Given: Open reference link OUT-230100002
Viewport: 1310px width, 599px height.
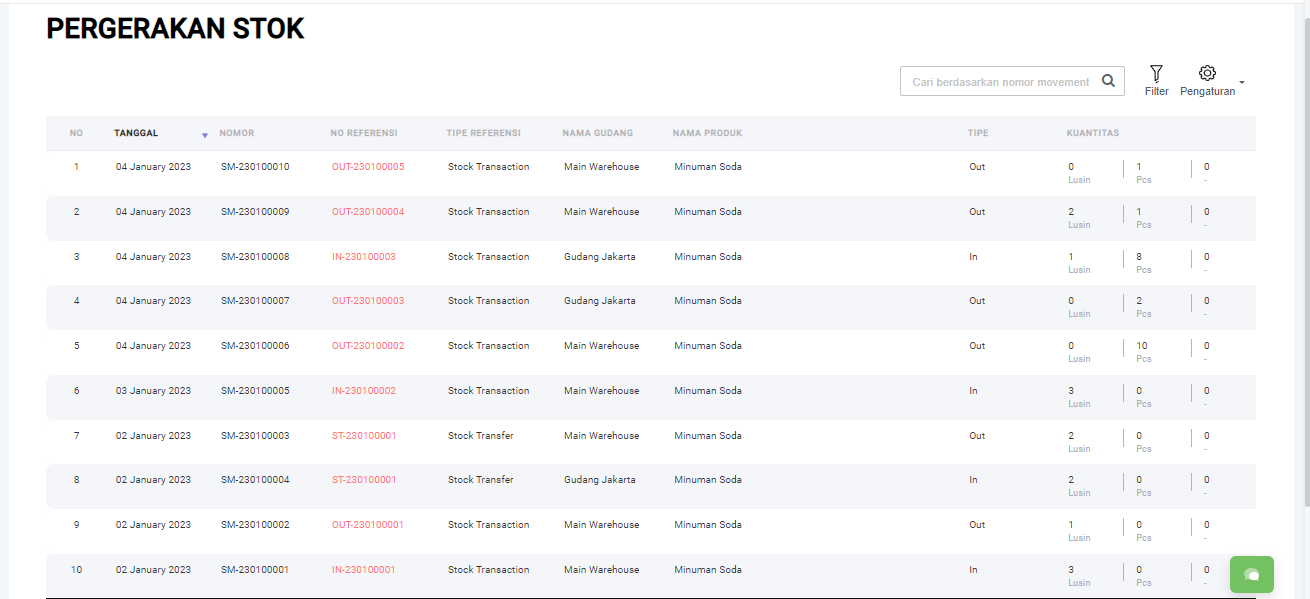Looking at the screenshot, I should (368, 346).
